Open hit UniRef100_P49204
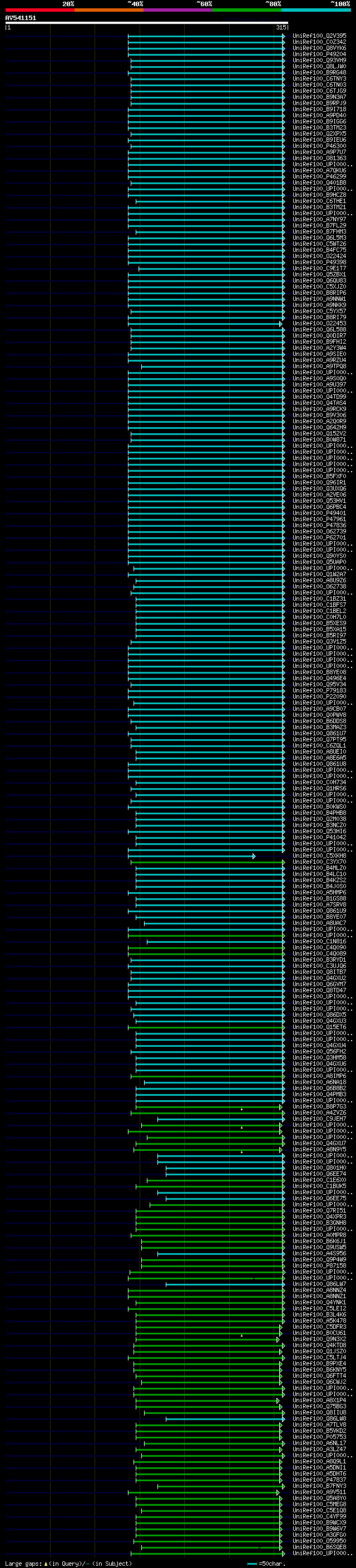Screen dimensions: 356x1568 tap(319, 54)
